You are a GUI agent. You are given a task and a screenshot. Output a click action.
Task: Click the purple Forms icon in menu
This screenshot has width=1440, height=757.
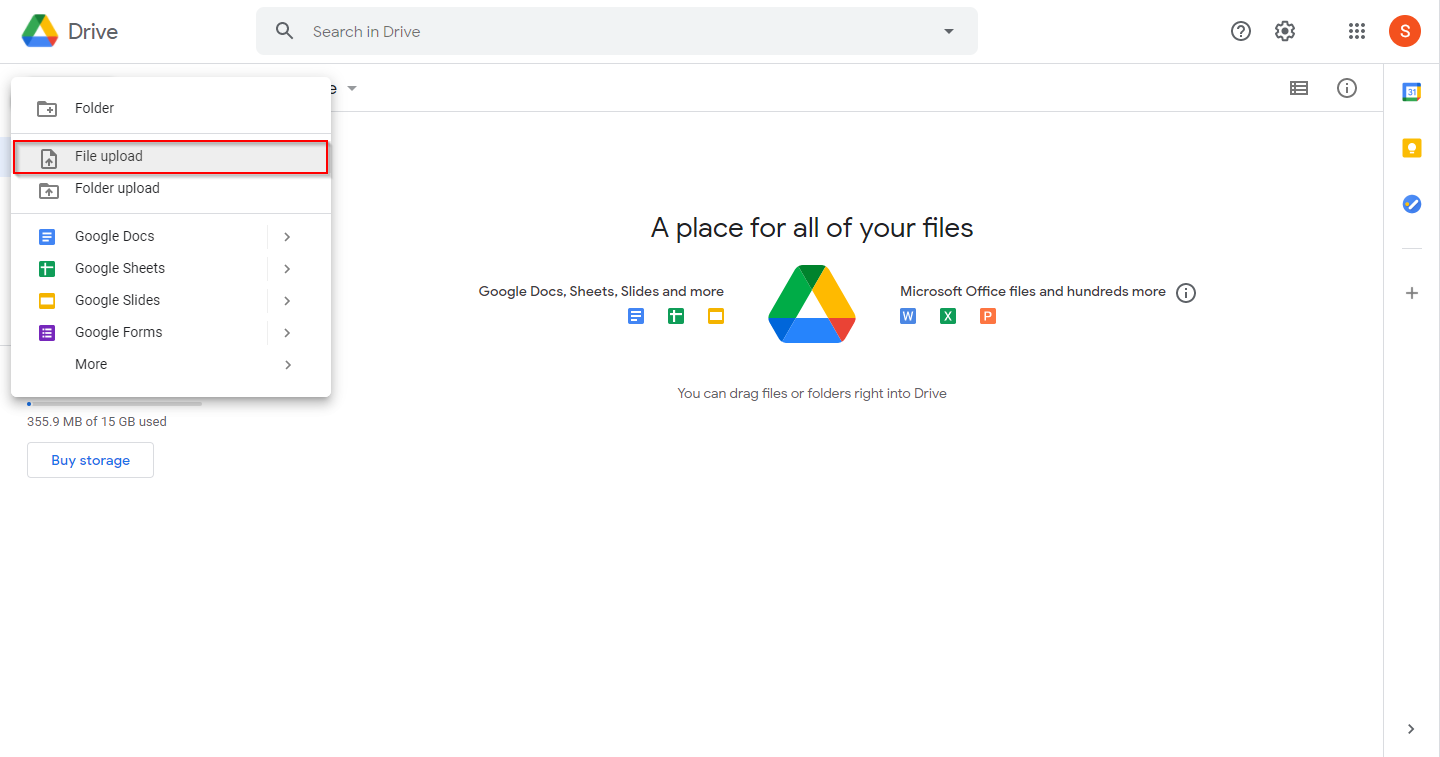[47, 333]
